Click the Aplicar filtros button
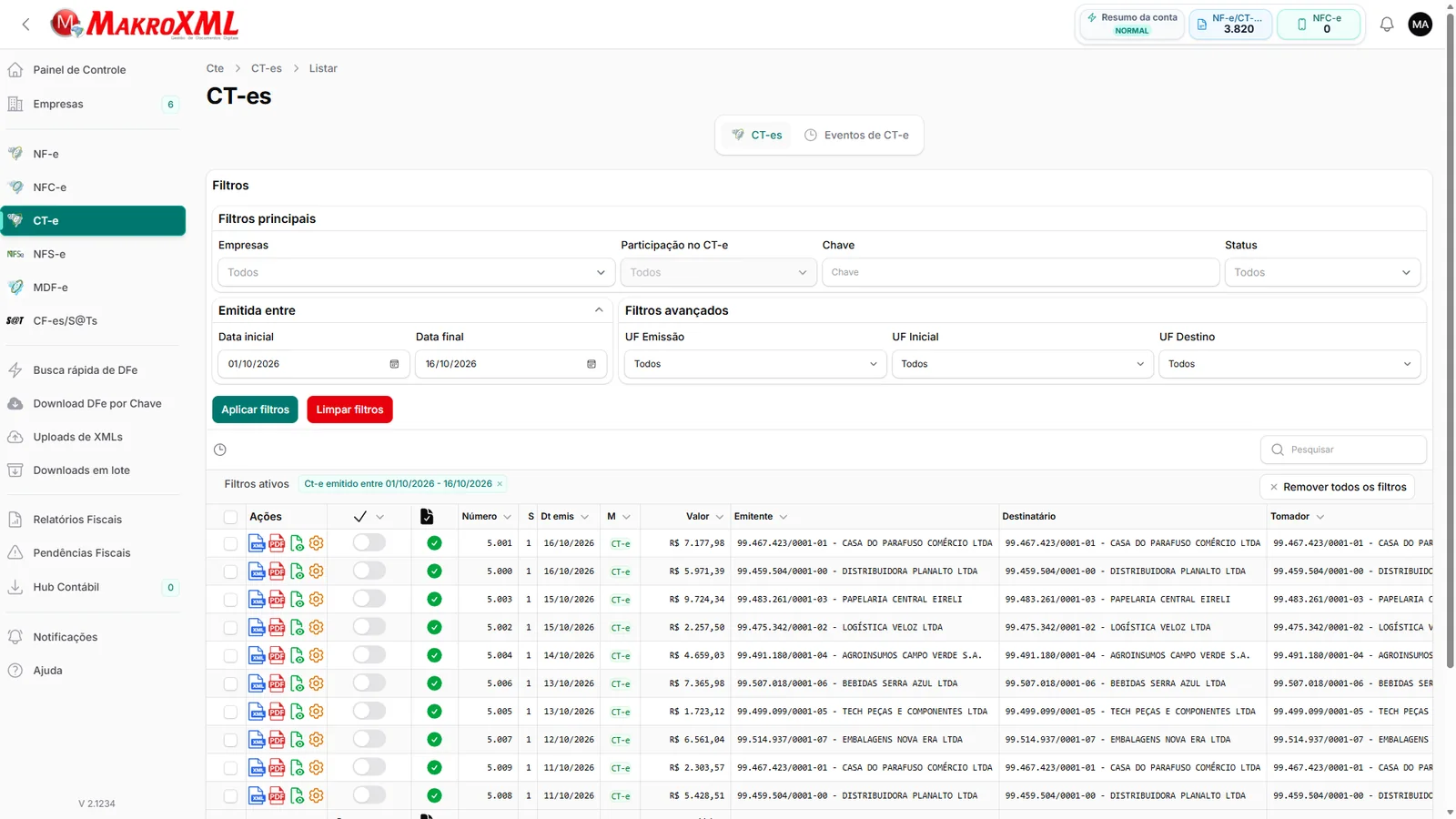The width and height of the screenshot is (1456, 819). pos(256,409)
